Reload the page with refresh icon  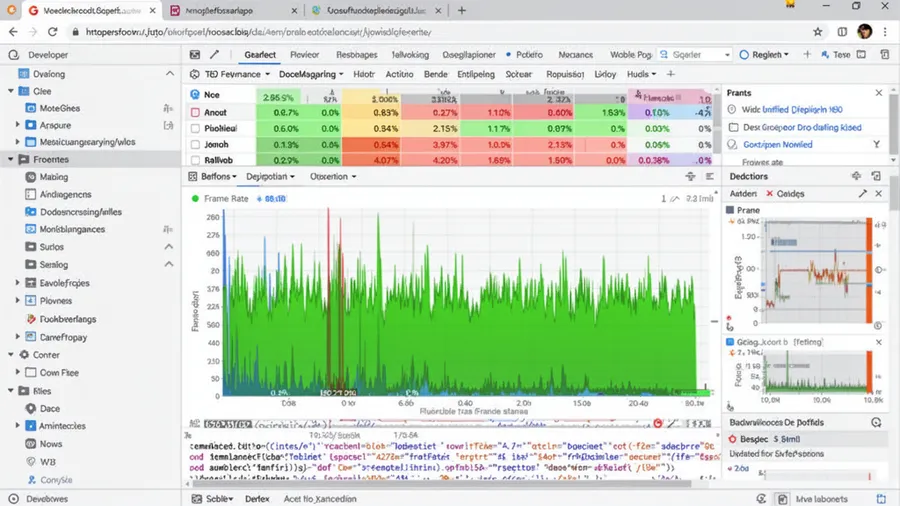[52, 32]
